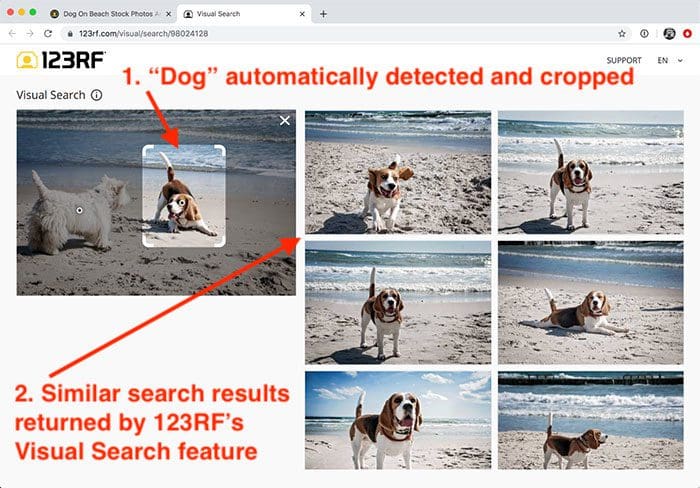This screenshot has width=700, height=488.
Task: Select the beagle detection point
Action: coord(182,203)
